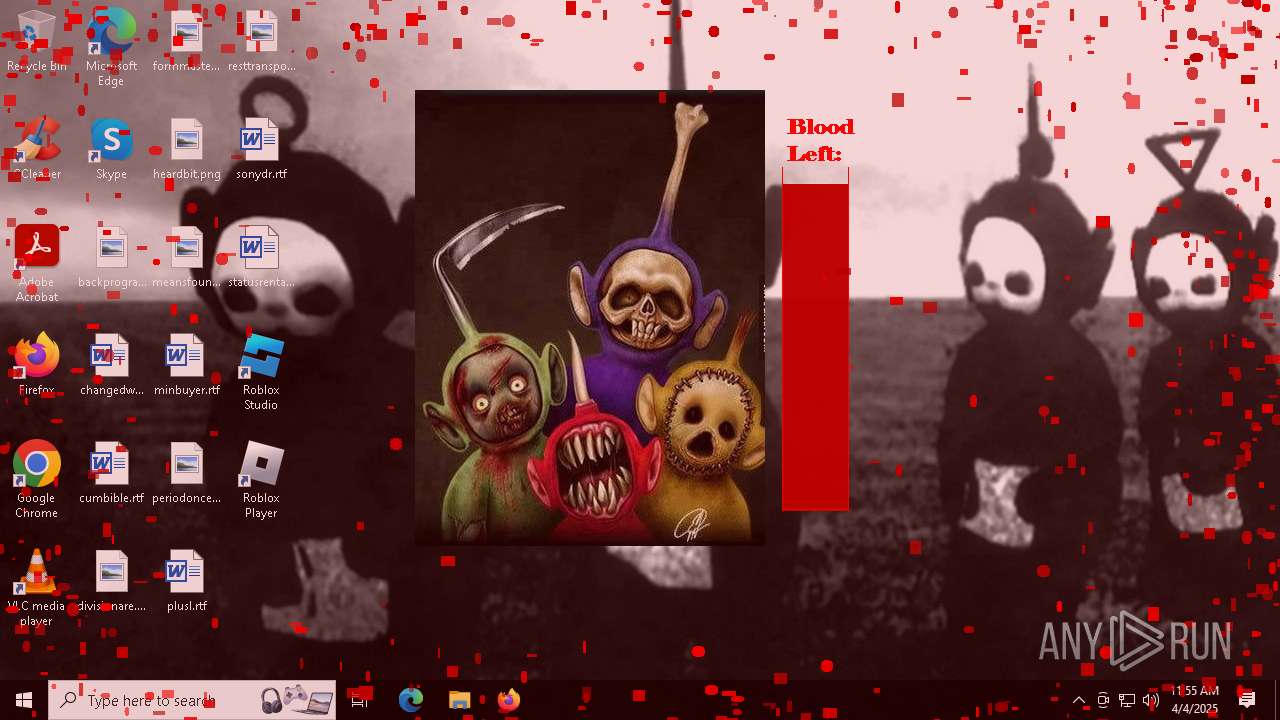Open the Recycle Bin desktop icon
Viewport: 1280px width, 720px height.
(36, 41)
